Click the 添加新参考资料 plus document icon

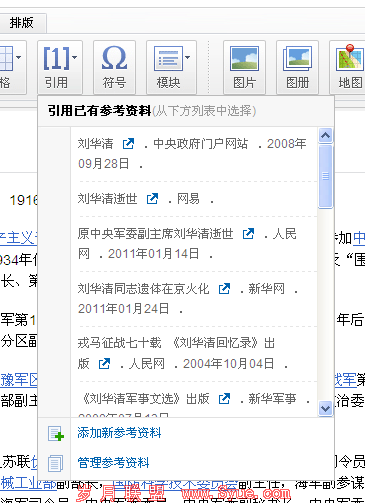click(x=56, y=433)
